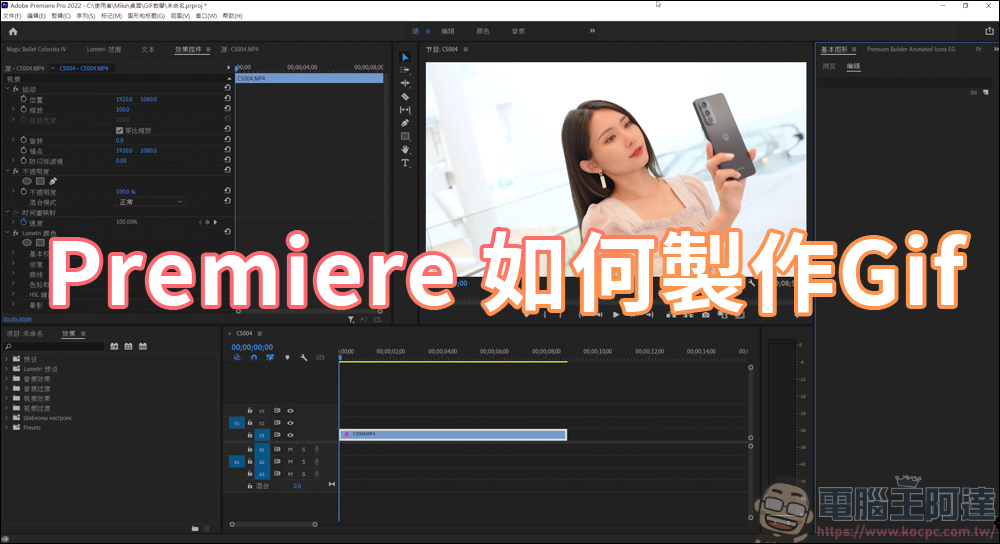This screenshot has width=1000, height=544.
Task: Open the Quick Export share icon
Action: coord(989,31)
